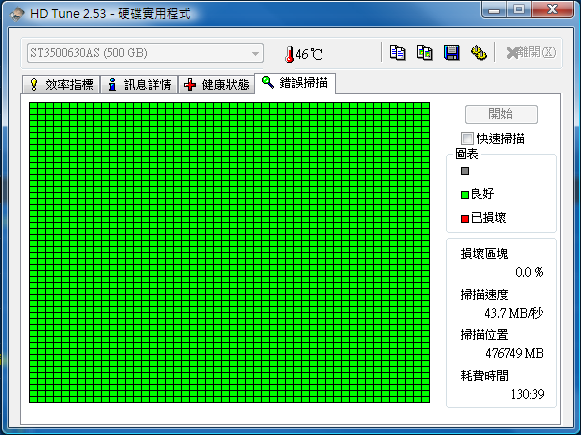Click the red cross icon on 健康狀態 tab

coord(190,84)
